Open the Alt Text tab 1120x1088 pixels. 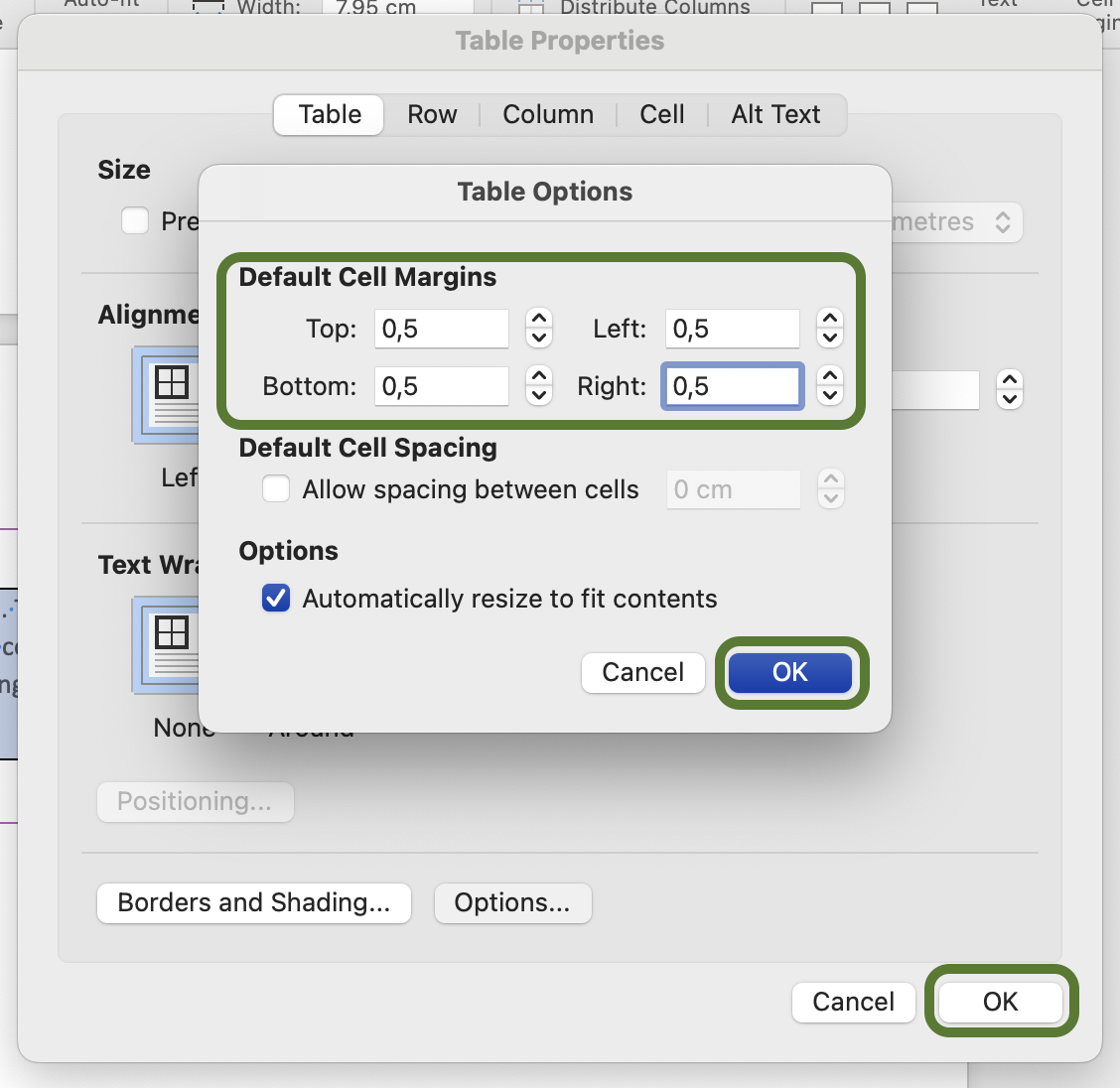(775, 114)
